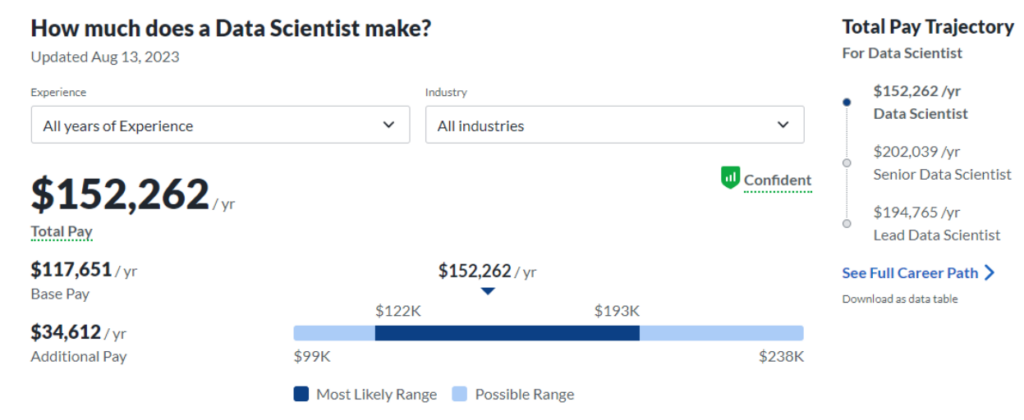Click the Experience dropdown chevron arrow
The height and width of the screenshot is (420, 1024).
tap(389, 126)
